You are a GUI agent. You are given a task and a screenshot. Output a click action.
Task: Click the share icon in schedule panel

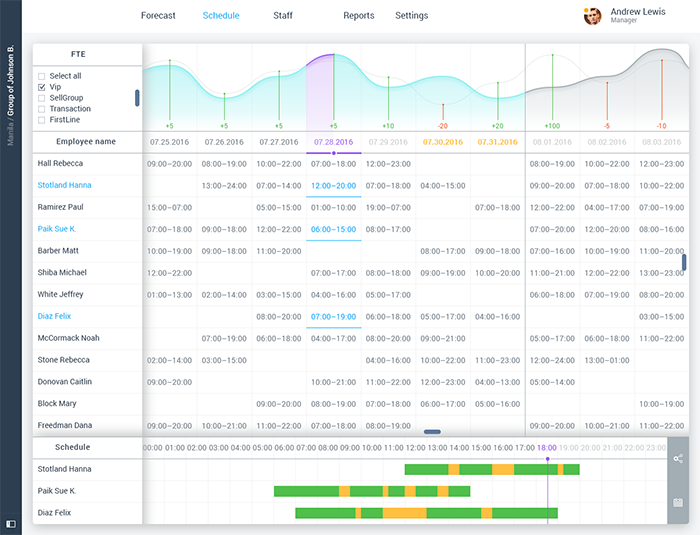pyautogui.click(x=678, y=459)
